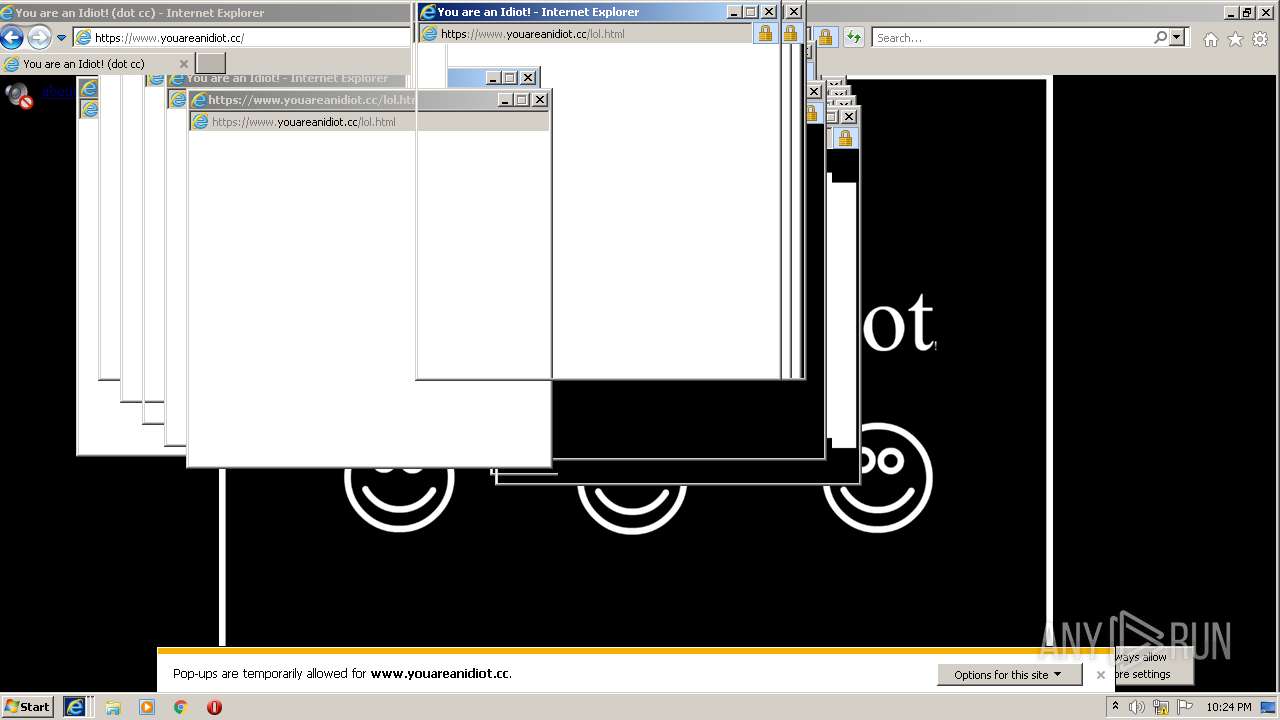Open the IE Home icon

point(1211,39)
